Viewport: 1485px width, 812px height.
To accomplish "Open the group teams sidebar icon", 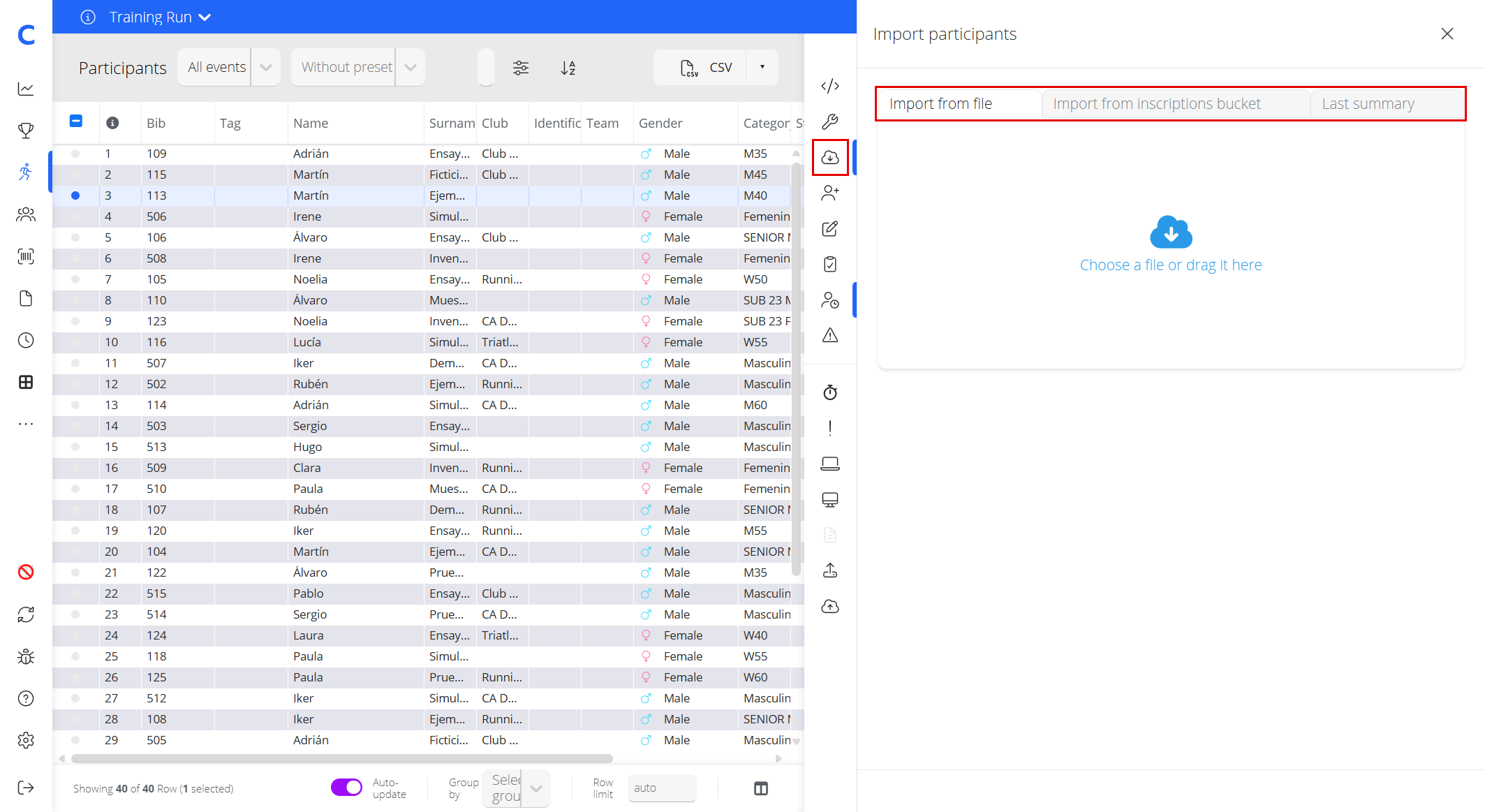I will tap(26, 214).
